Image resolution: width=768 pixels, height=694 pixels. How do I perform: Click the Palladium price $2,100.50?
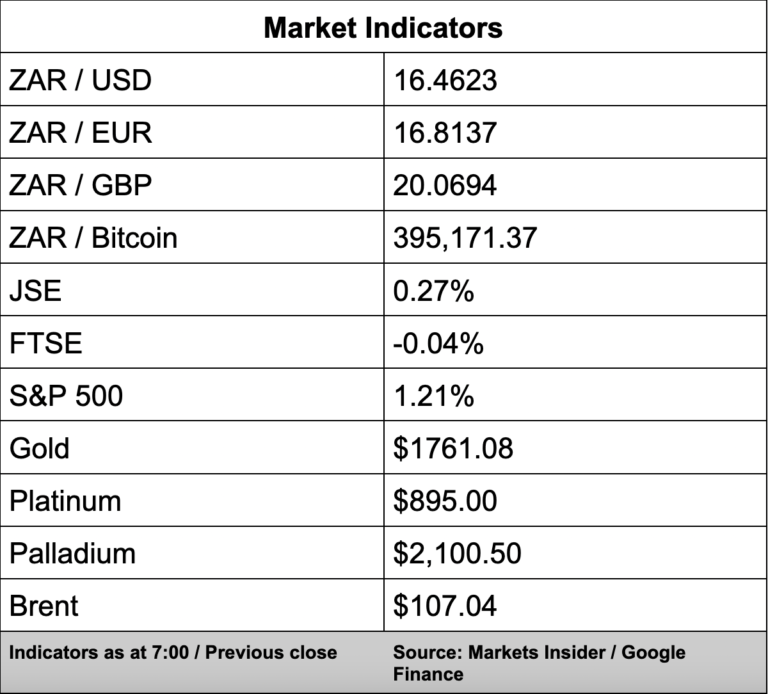click(457, 553)
